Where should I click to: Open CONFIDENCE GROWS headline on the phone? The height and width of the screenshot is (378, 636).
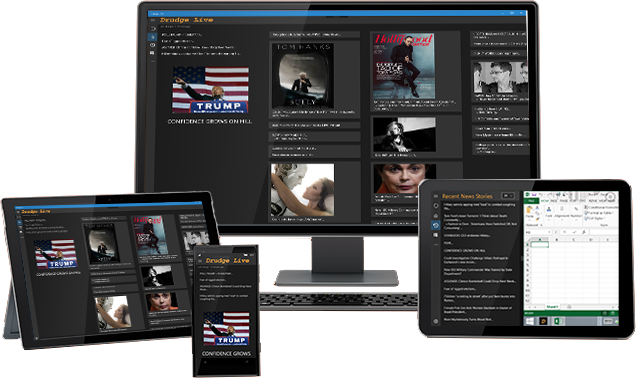[226, 354]
